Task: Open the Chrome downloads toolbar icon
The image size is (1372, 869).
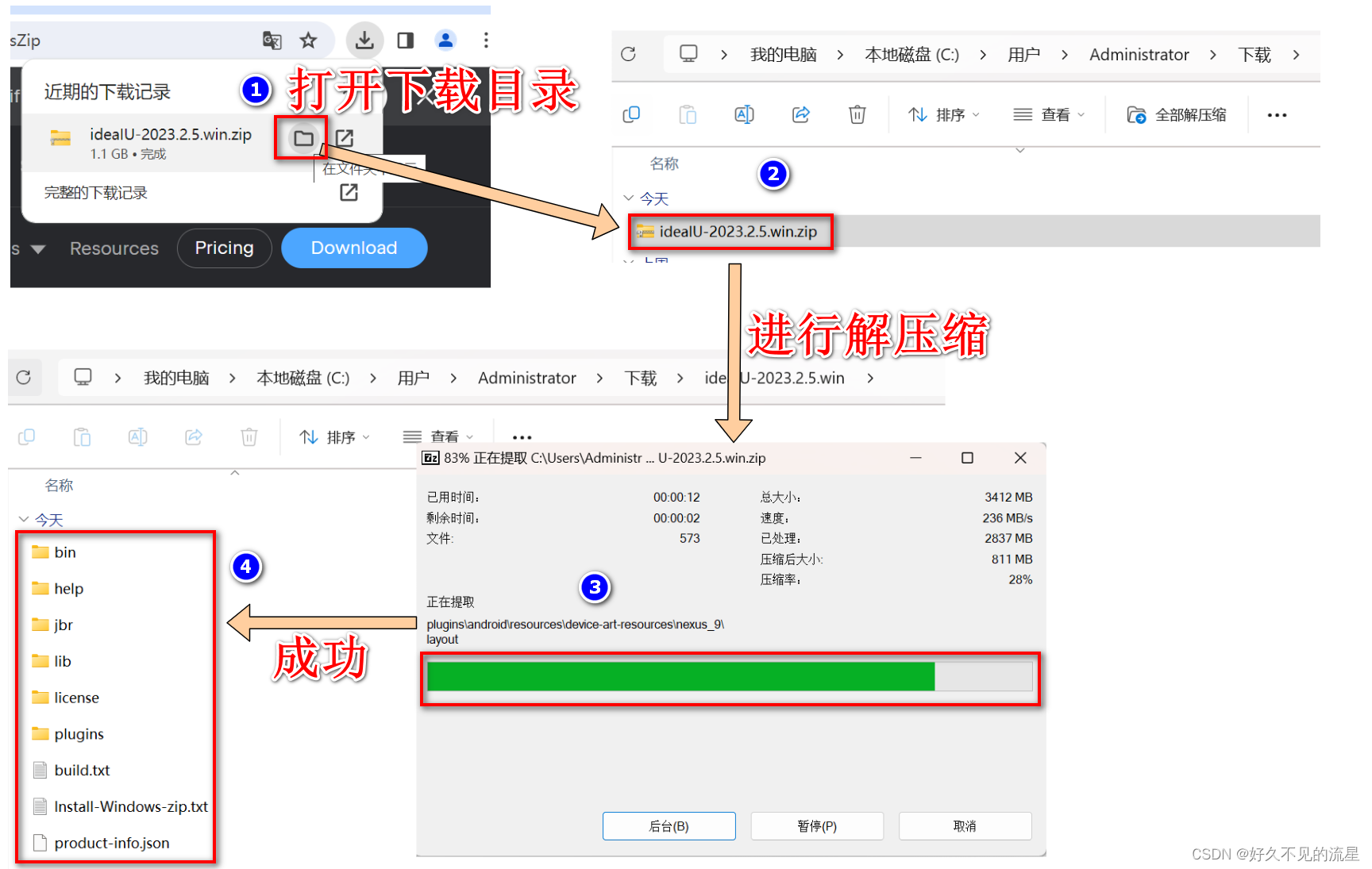Action: coord(364,40)
